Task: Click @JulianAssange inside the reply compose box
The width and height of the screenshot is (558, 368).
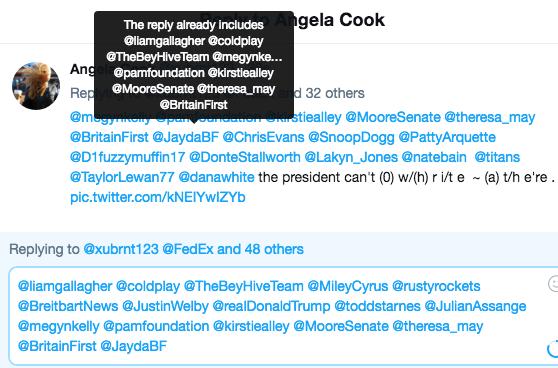Action: 475,306
